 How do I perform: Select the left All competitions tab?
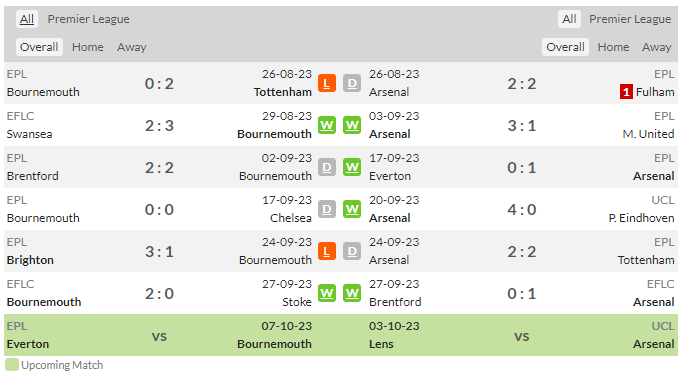(27, 19)
